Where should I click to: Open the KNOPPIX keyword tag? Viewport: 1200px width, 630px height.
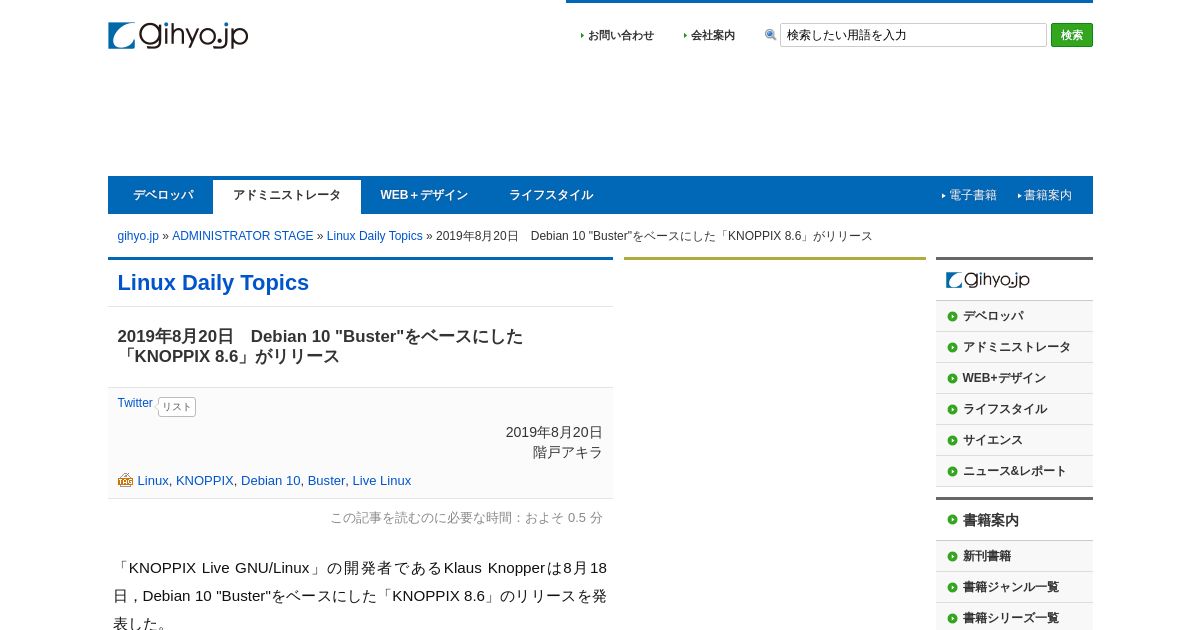click(205, 481)
